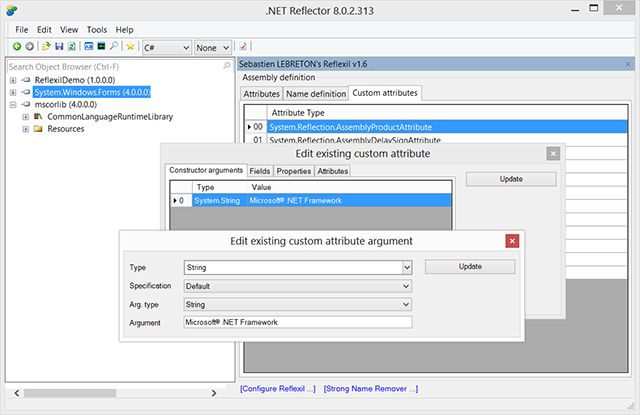Open the File menu
640x415 pixels.
22,30
